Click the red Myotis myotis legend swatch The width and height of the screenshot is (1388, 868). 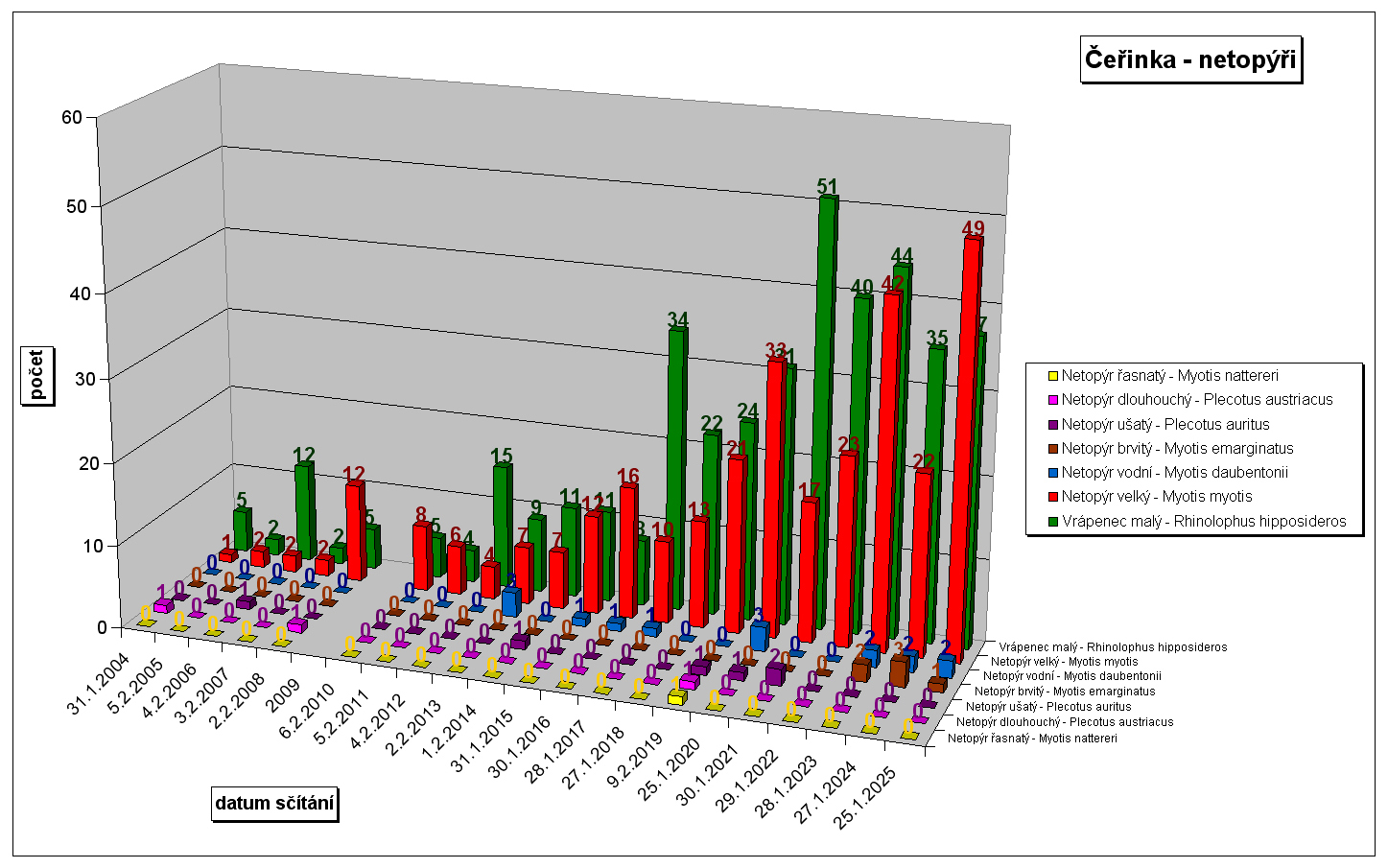(1052, 497)
